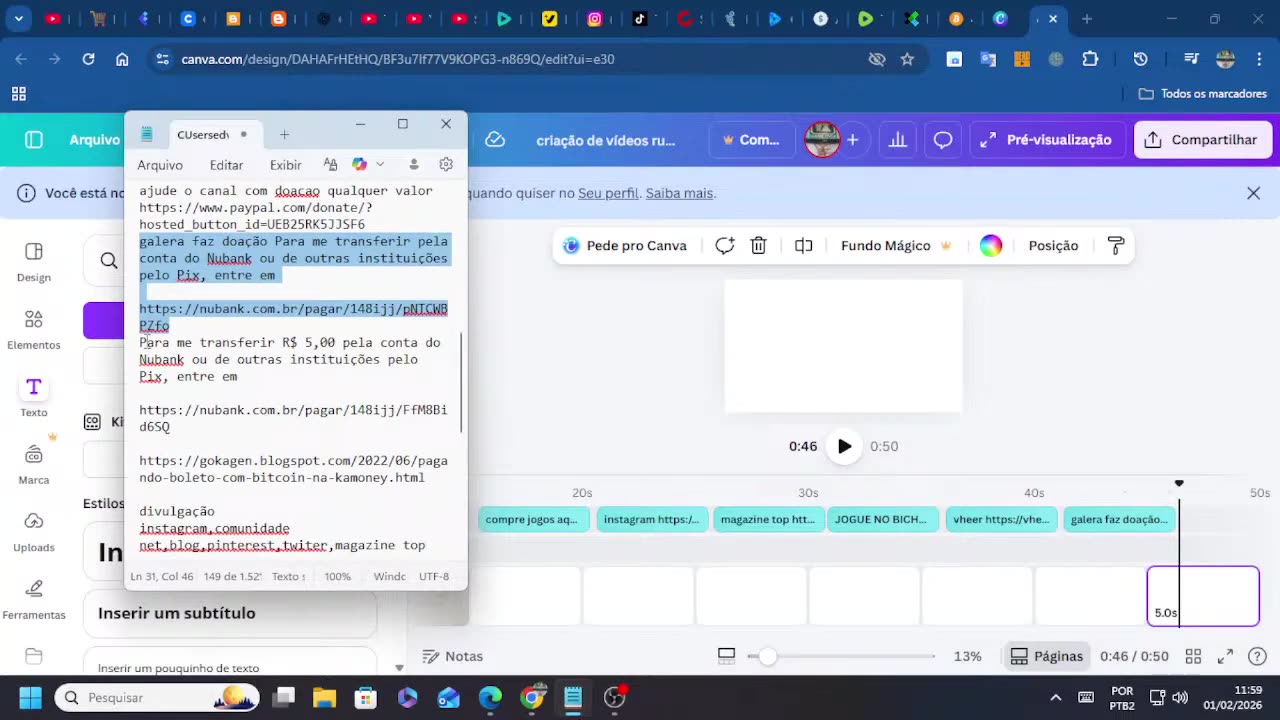Click the gokagen.blogspot.com link text in Notepad
Screen dimensions: 1280x720
click(293, 469)
